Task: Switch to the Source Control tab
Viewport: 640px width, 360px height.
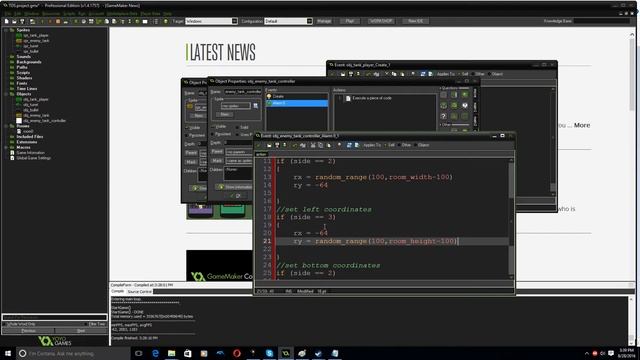Action: tap(139, 291)
